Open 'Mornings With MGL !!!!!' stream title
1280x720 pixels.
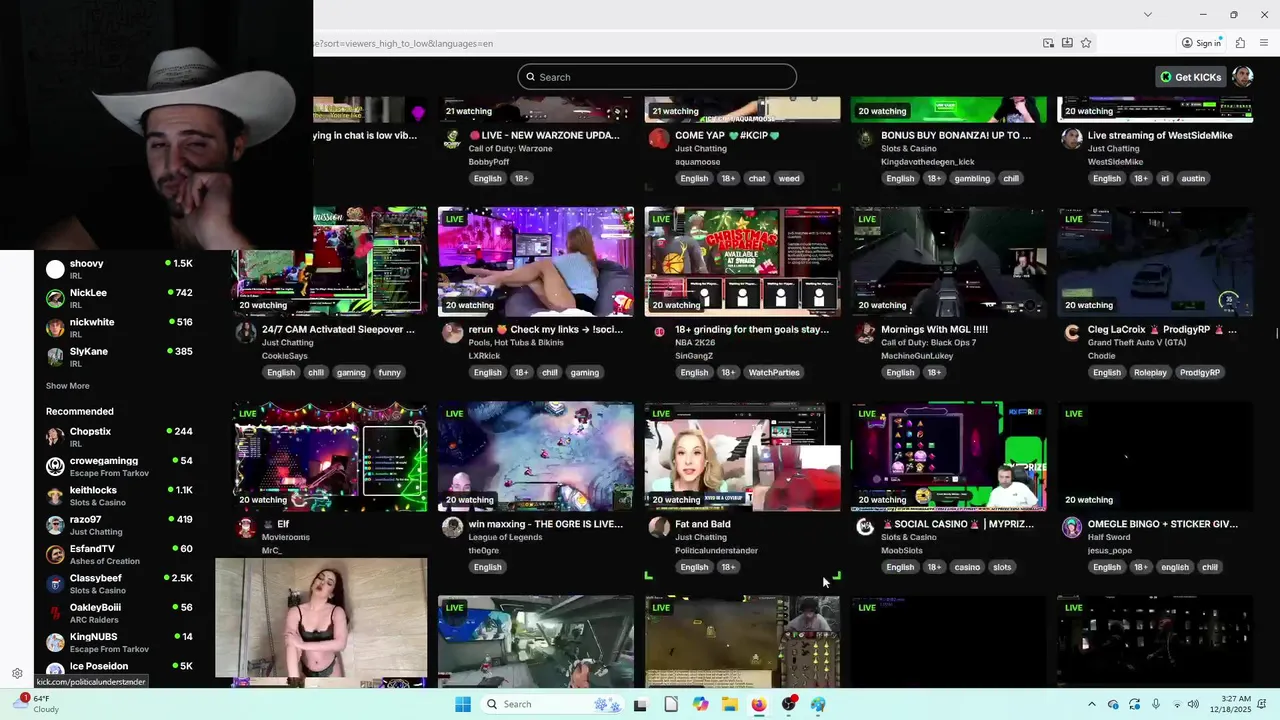pos(934,329)
